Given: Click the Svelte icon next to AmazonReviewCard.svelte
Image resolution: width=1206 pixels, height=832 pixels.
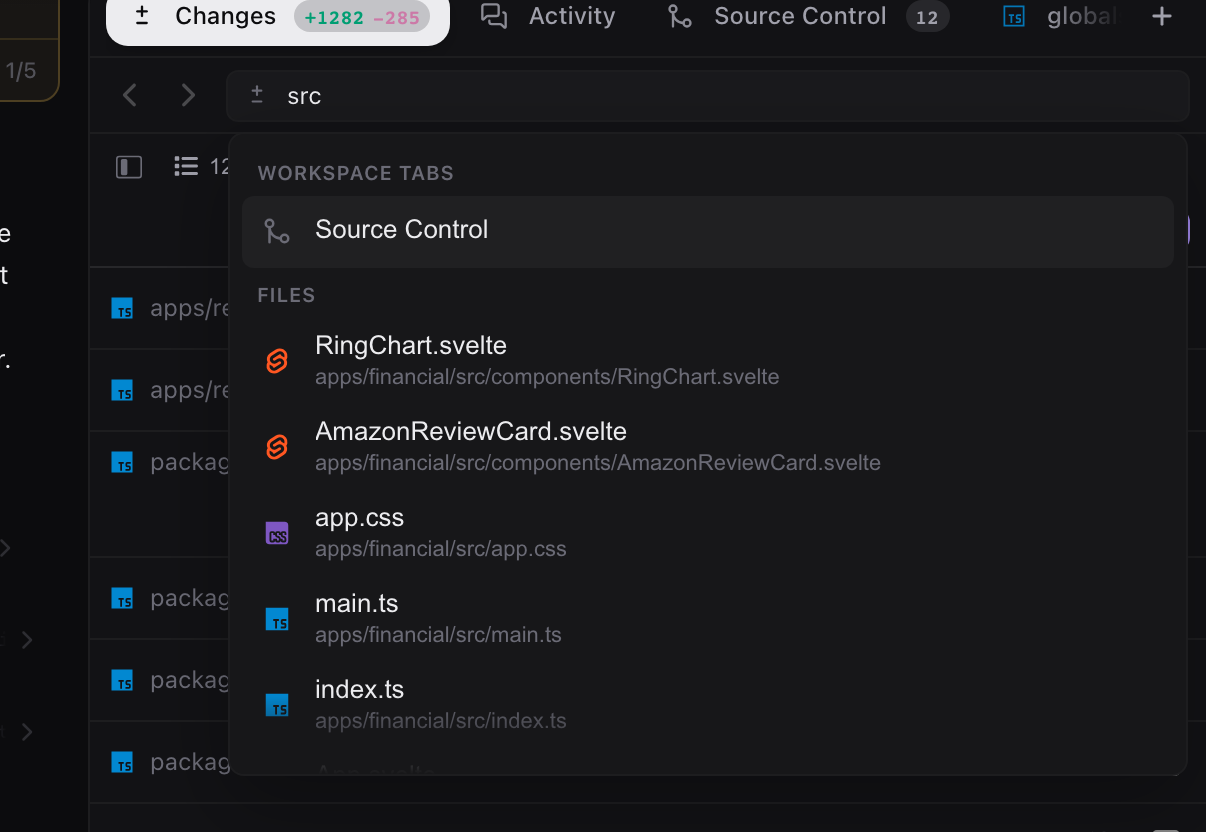Looking at the screenshot, I should tap(277, 447).
